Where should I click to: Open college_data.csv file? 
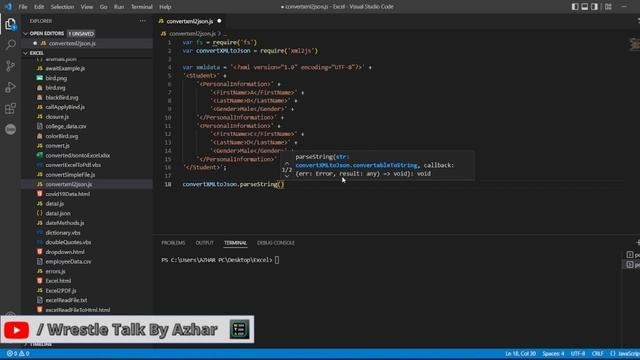66,127
